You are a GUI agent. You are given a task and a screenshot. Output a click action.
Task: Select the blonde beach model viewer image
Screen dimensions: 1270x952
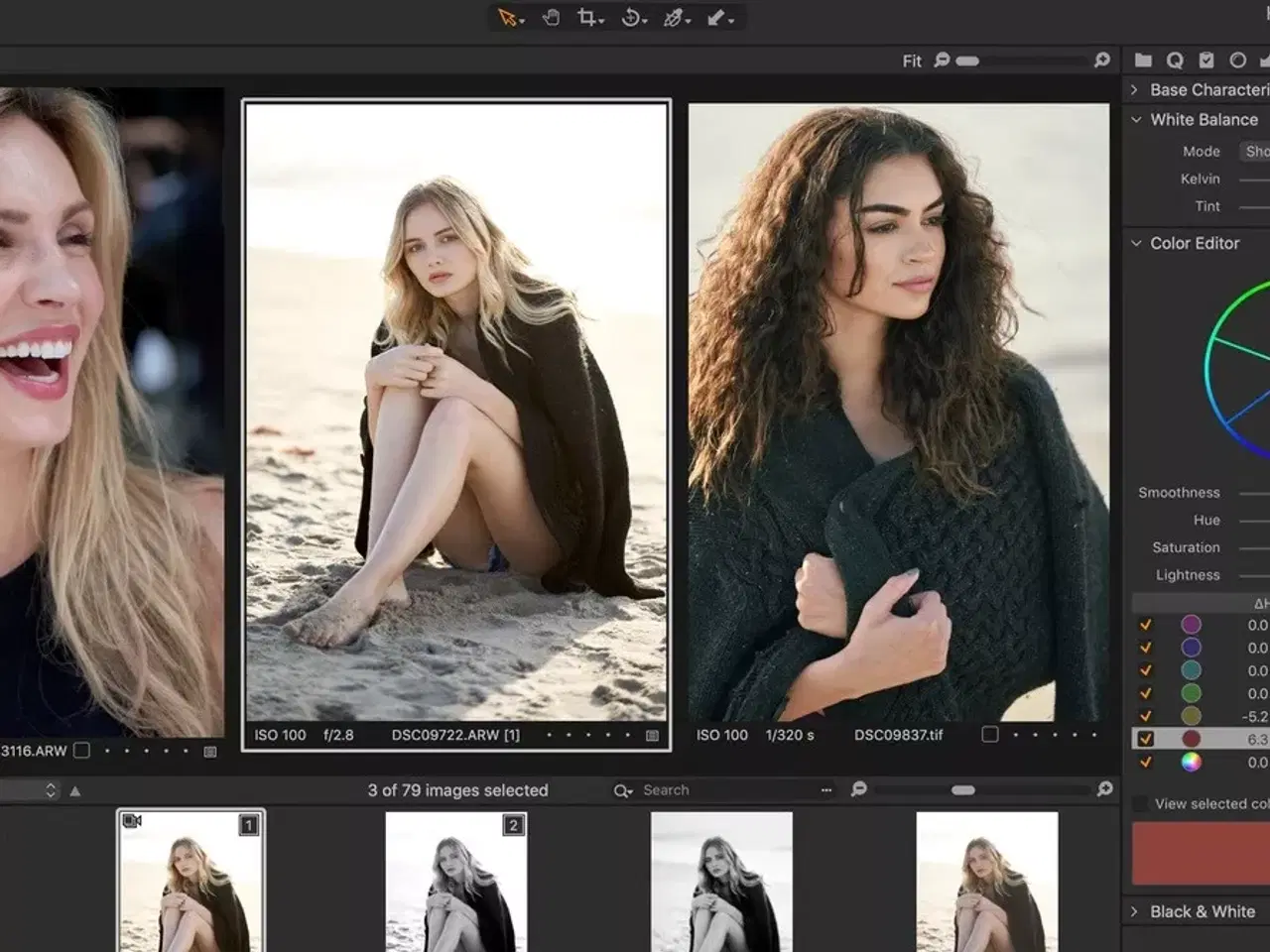pos(456,413)
